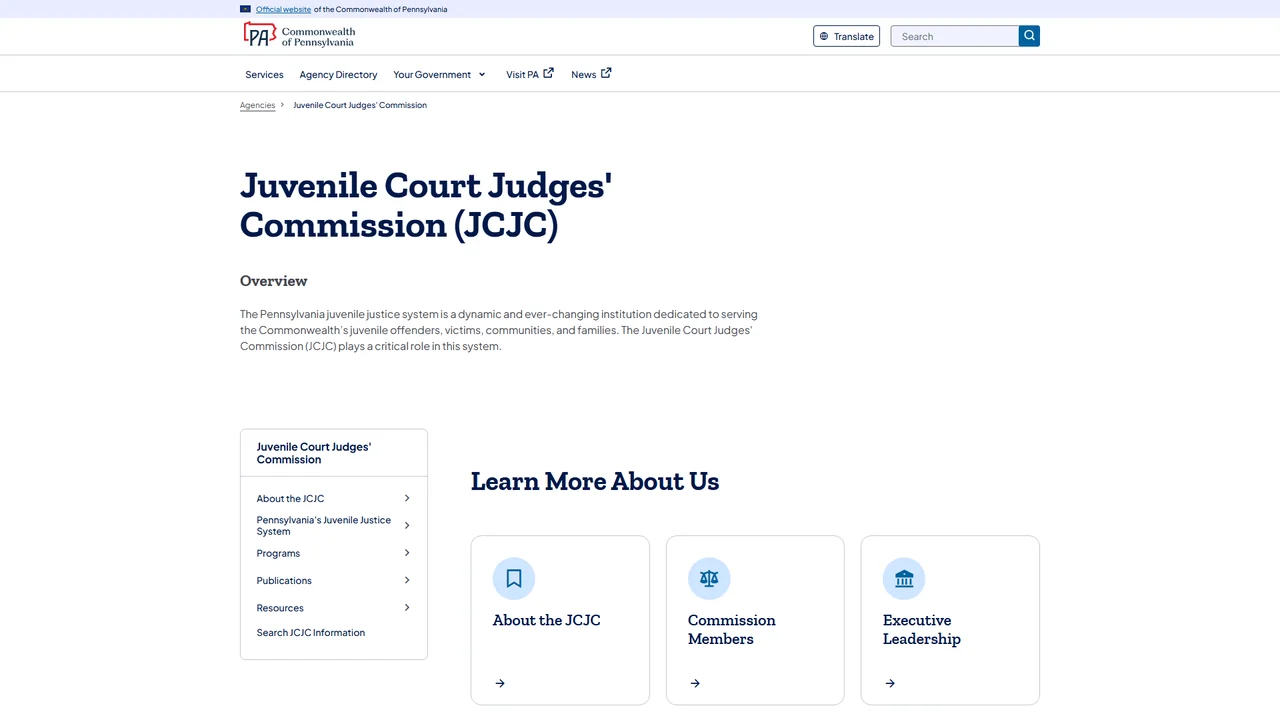The image size is (1280, 720).
Task: Open the About the JCJC card title
Action: pyautogui.click(x=546, y=620)
